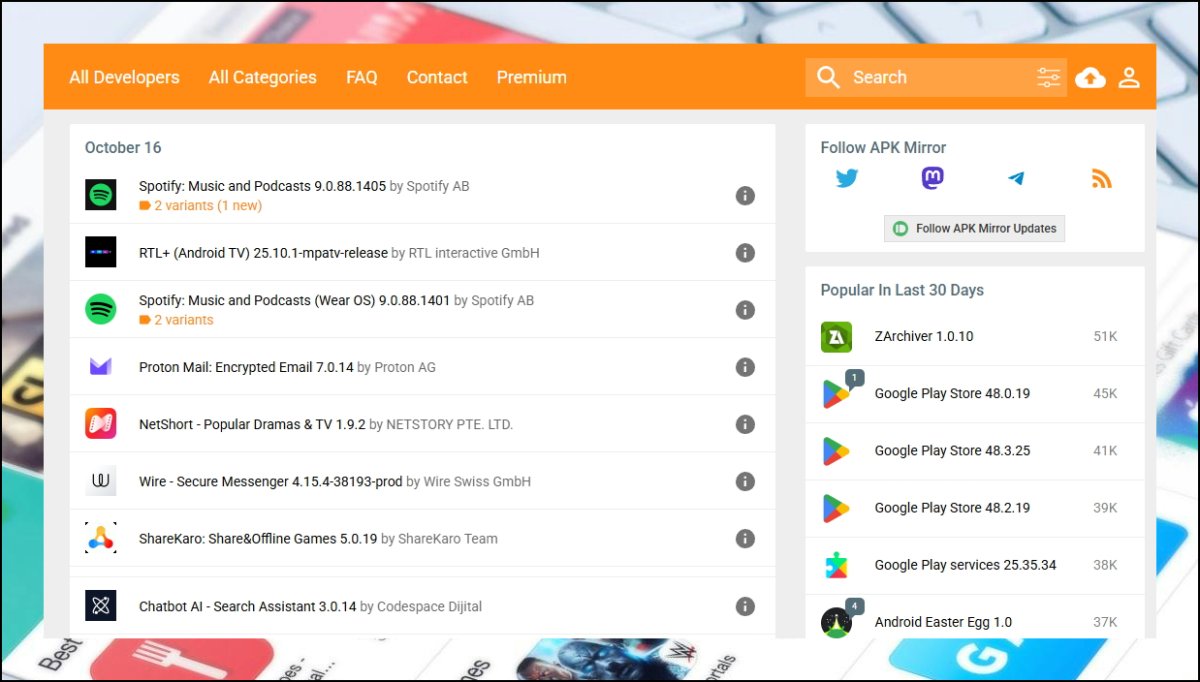The width and height of the screenshot is (1200, 682).
Task: Click the ShareKaro app icon
Action: pos(100,538)
